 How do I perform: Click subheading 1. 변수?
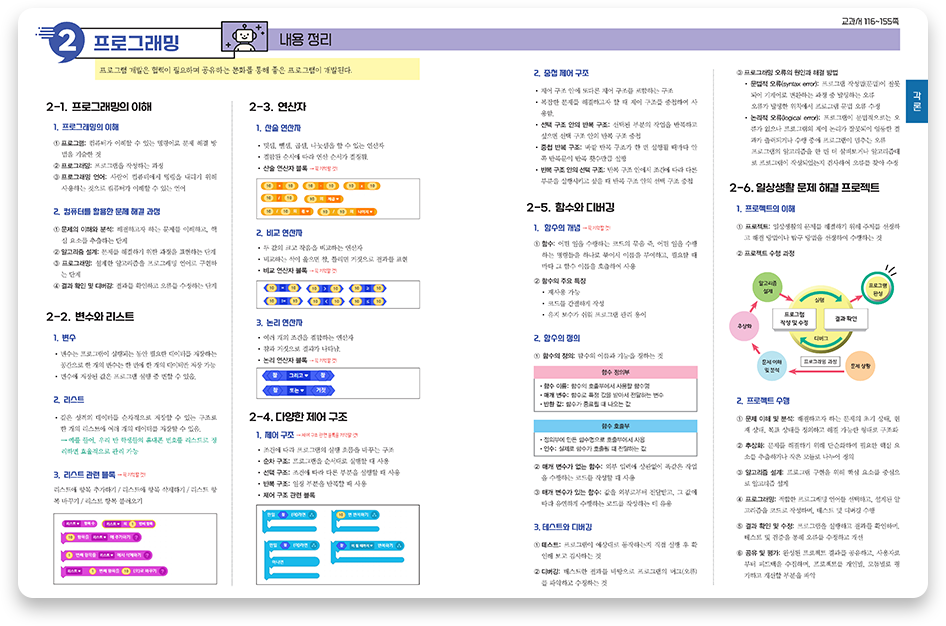tap(65, 338)
